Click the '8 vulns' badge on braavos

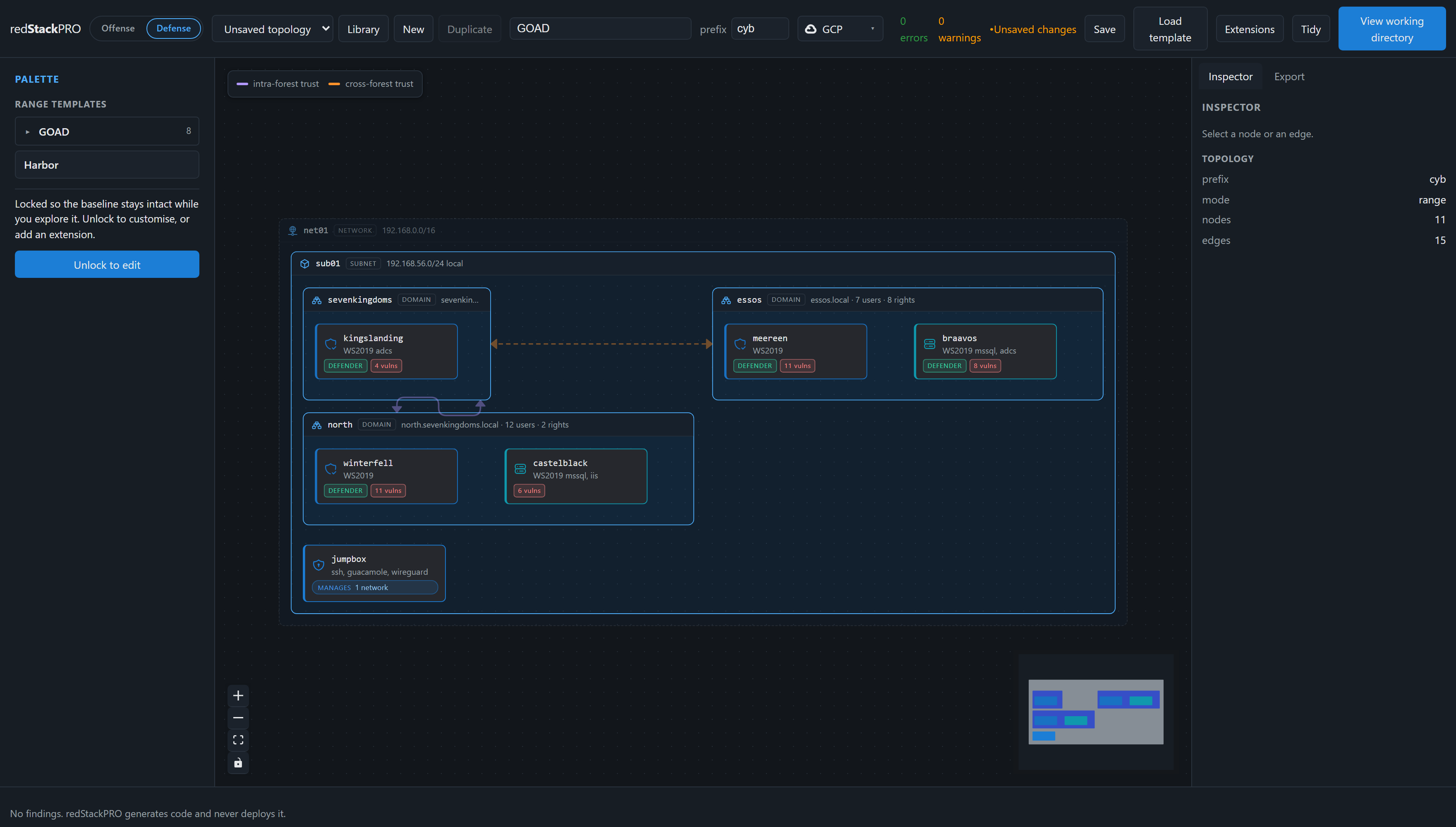(x=985, y=366)
